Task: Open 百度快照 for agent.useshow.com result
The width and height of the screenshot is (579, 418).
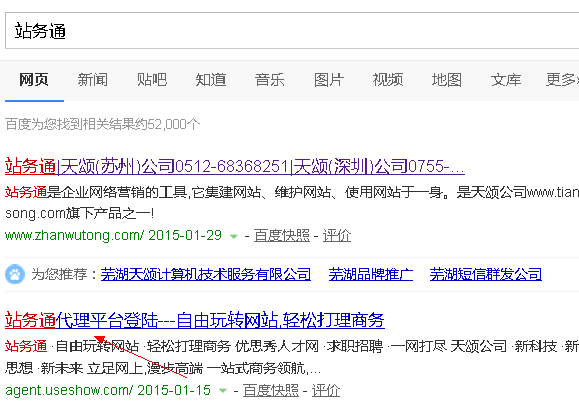Action: pyautogui.click(x=271, y=391)
